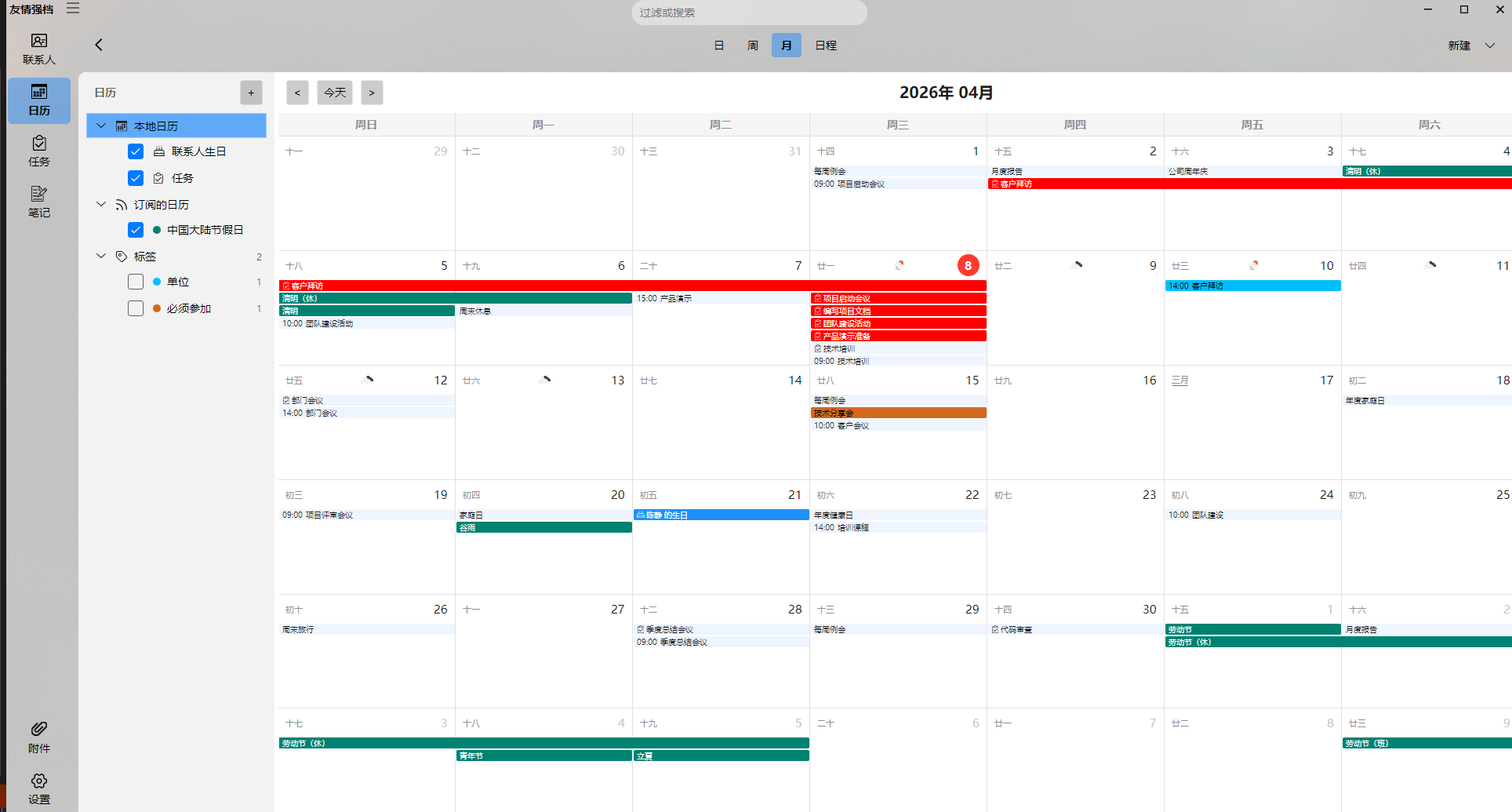Click the orange dot next to 必须参加
The height and width of the screenshot is (812, 1512).
[156, 308]
